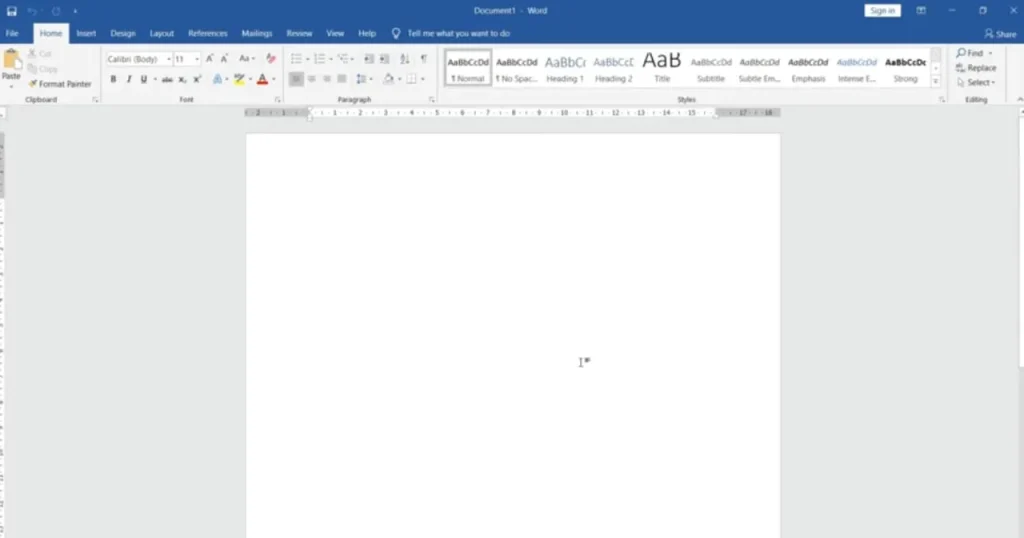
Task: Apply paragraph shading color
Action: 389,79
